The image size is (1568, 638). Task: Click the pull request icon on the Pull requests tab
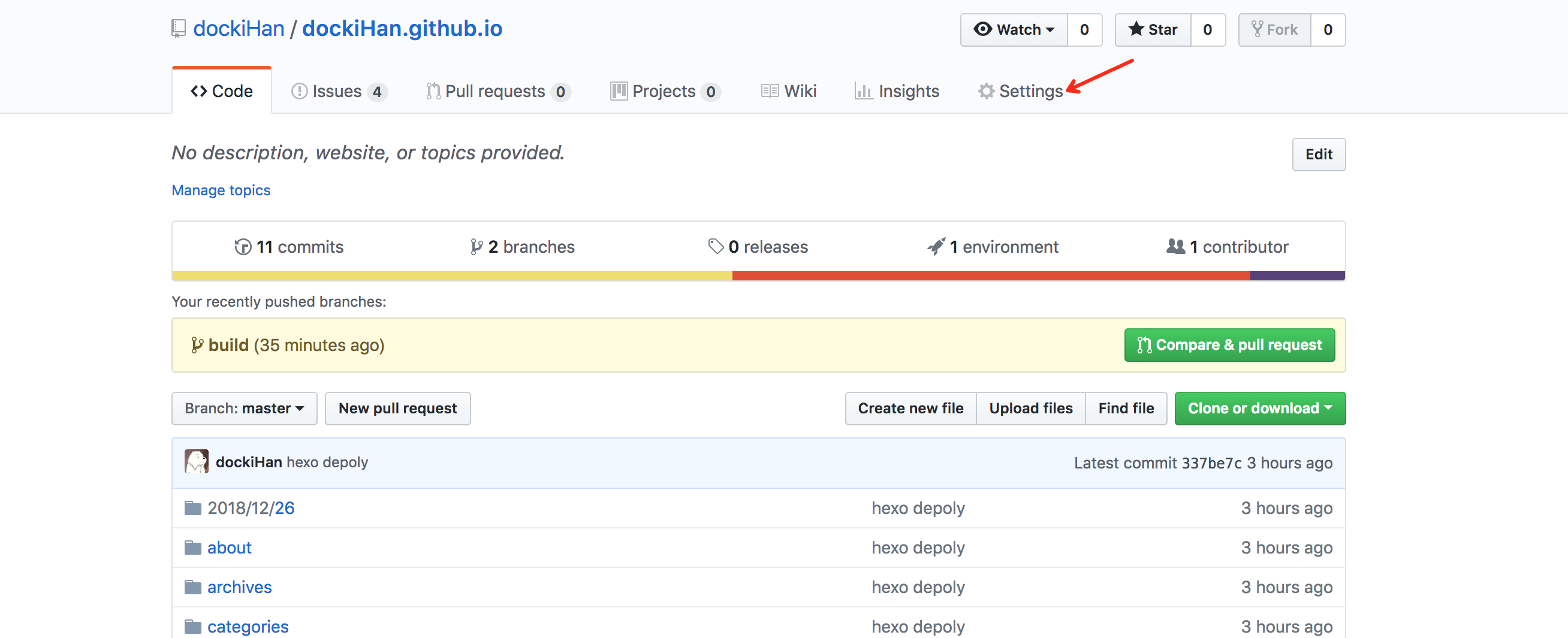click(x=433, y=91)
